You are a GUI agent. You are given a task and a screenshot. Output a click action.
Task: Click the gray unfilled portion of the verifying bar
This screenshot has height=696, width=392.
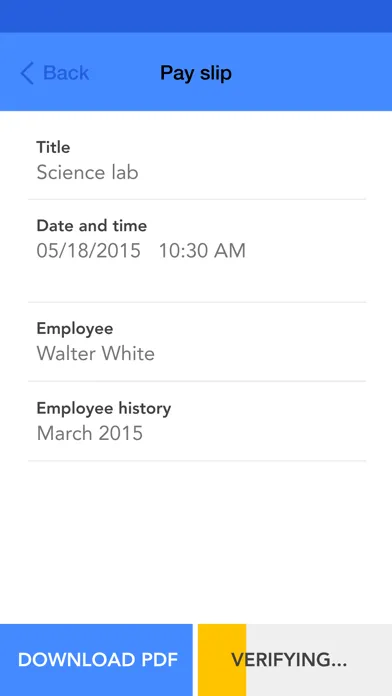(x=319, y=660)
